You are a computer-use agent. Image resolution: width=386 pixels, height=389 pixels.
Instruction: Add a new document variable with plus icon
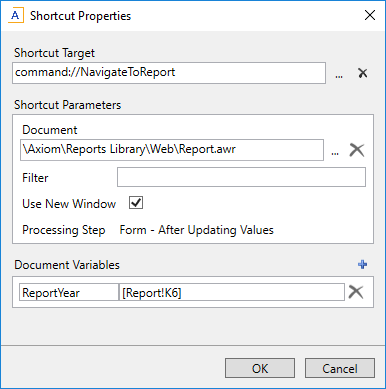362,265
